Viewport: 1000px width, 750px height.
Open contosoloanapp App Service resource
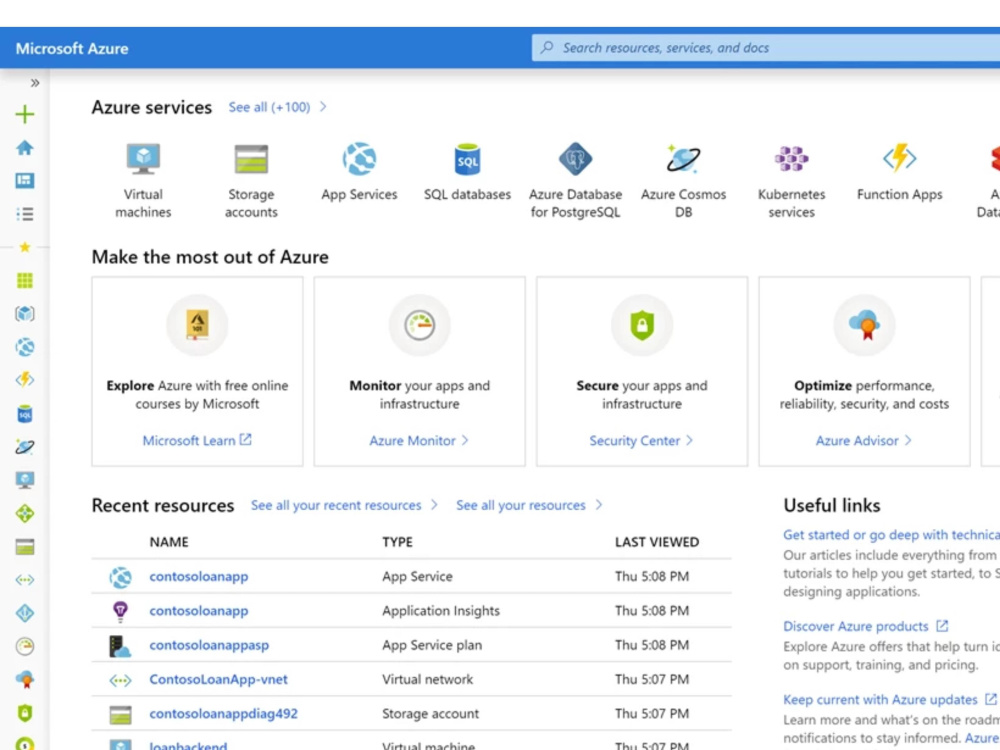point(199,577)
